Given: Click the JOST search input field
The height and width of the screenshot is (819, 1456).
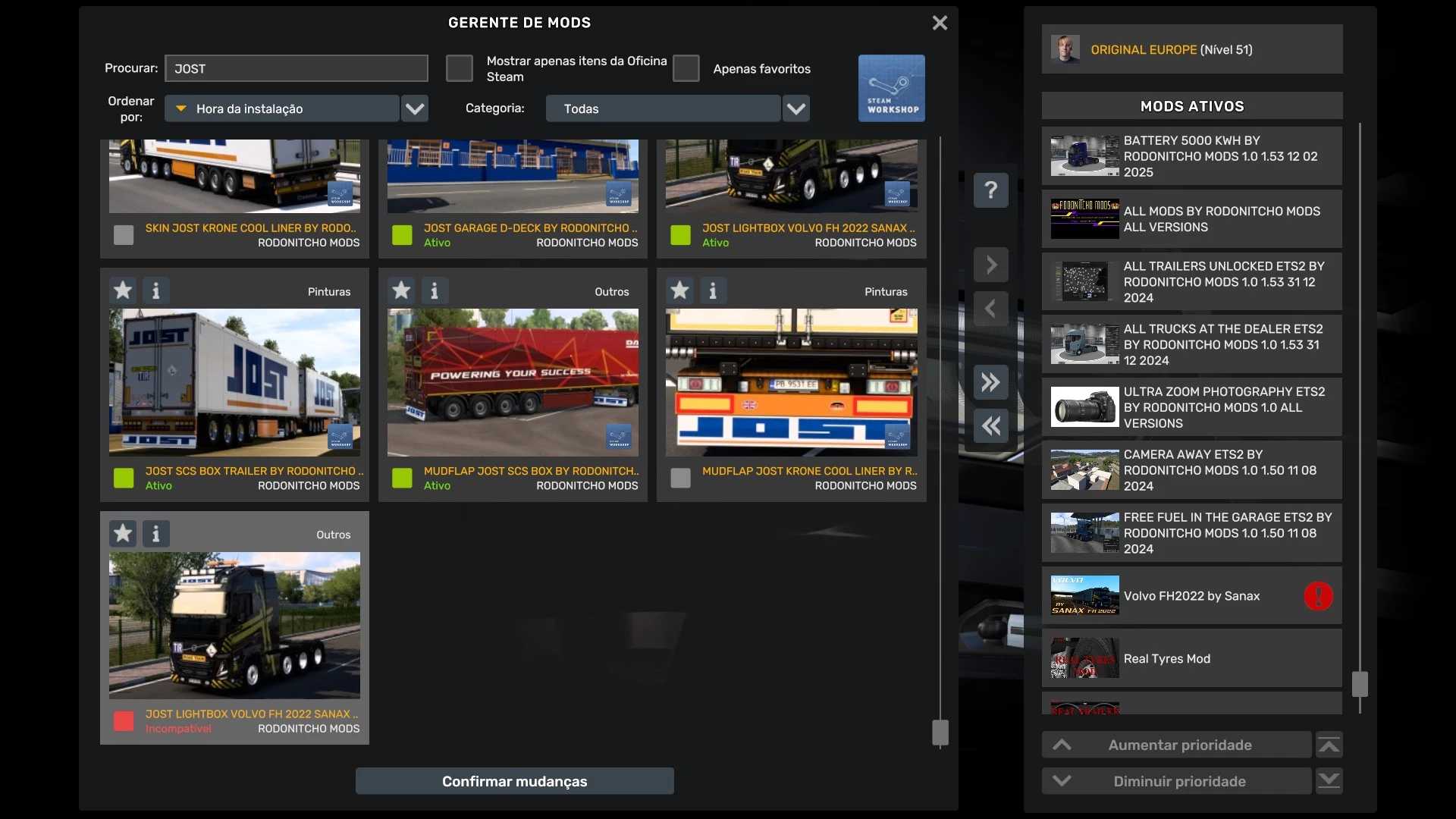Looking at the screenshot, I should pos(297,68).
